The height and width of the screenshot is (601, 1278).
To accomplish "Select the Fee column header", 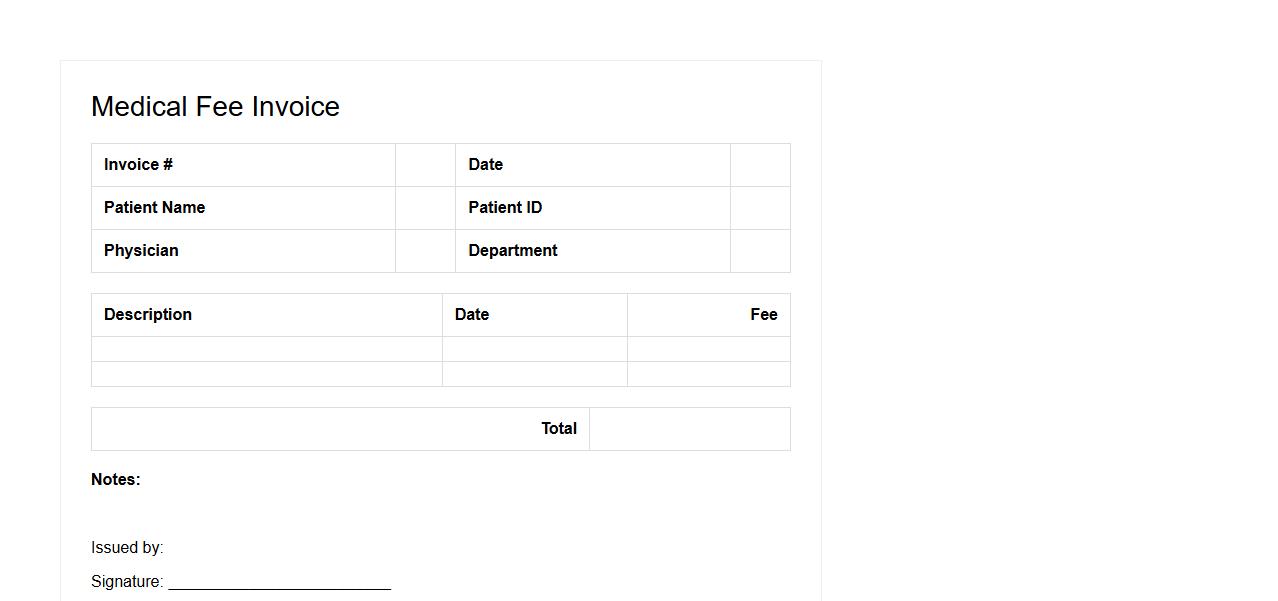I will point(763,315).
